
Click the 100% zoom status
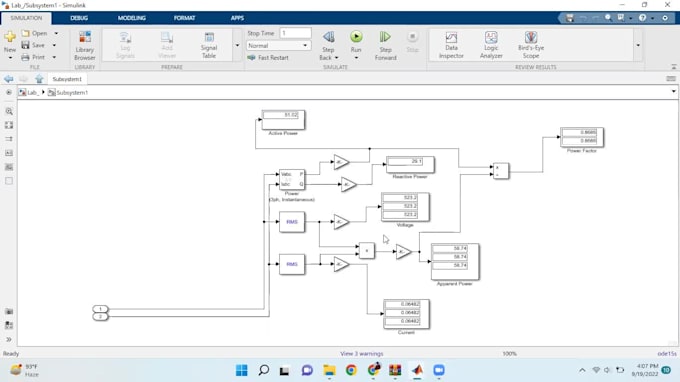[x=510, y=354]
